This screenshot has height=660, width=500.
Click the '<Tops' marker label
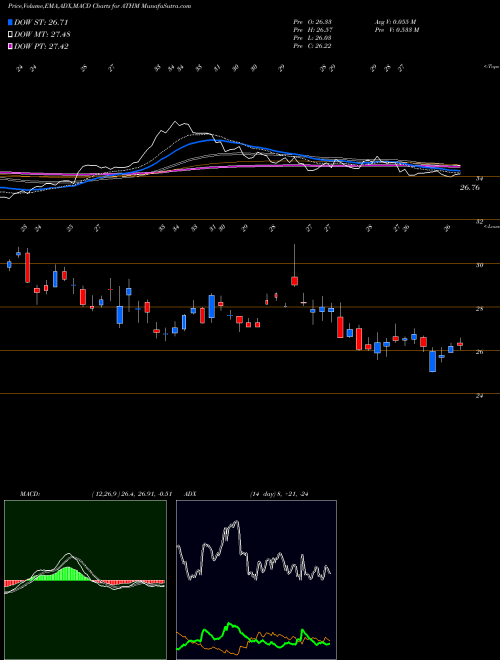pyautogui.click(x=491, y=67)
